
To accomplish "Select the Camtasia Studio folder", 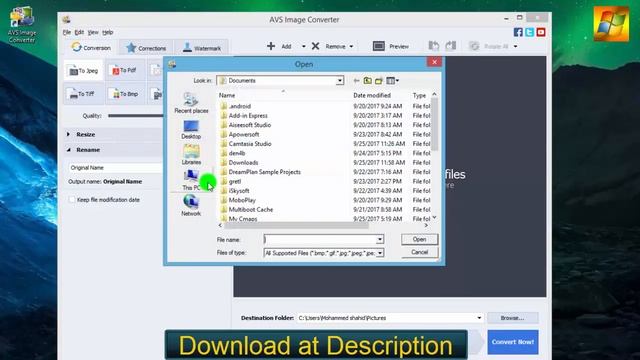I will click(x=250, y=144).
